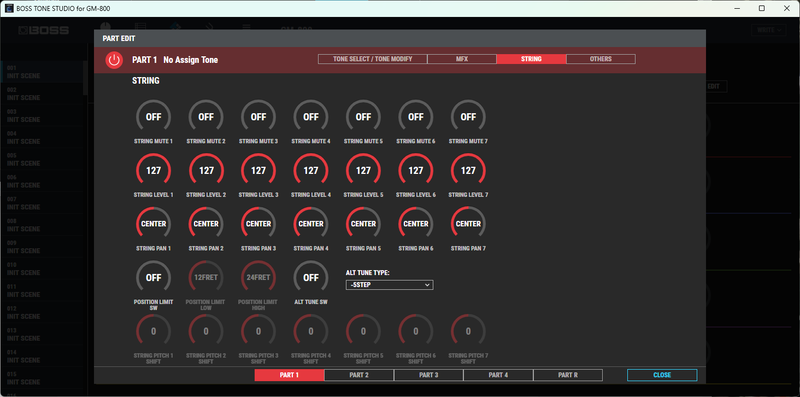Click the STRING LEVEL 4 knob
Viewport: 800px width, 397px height.
(311, 170)
